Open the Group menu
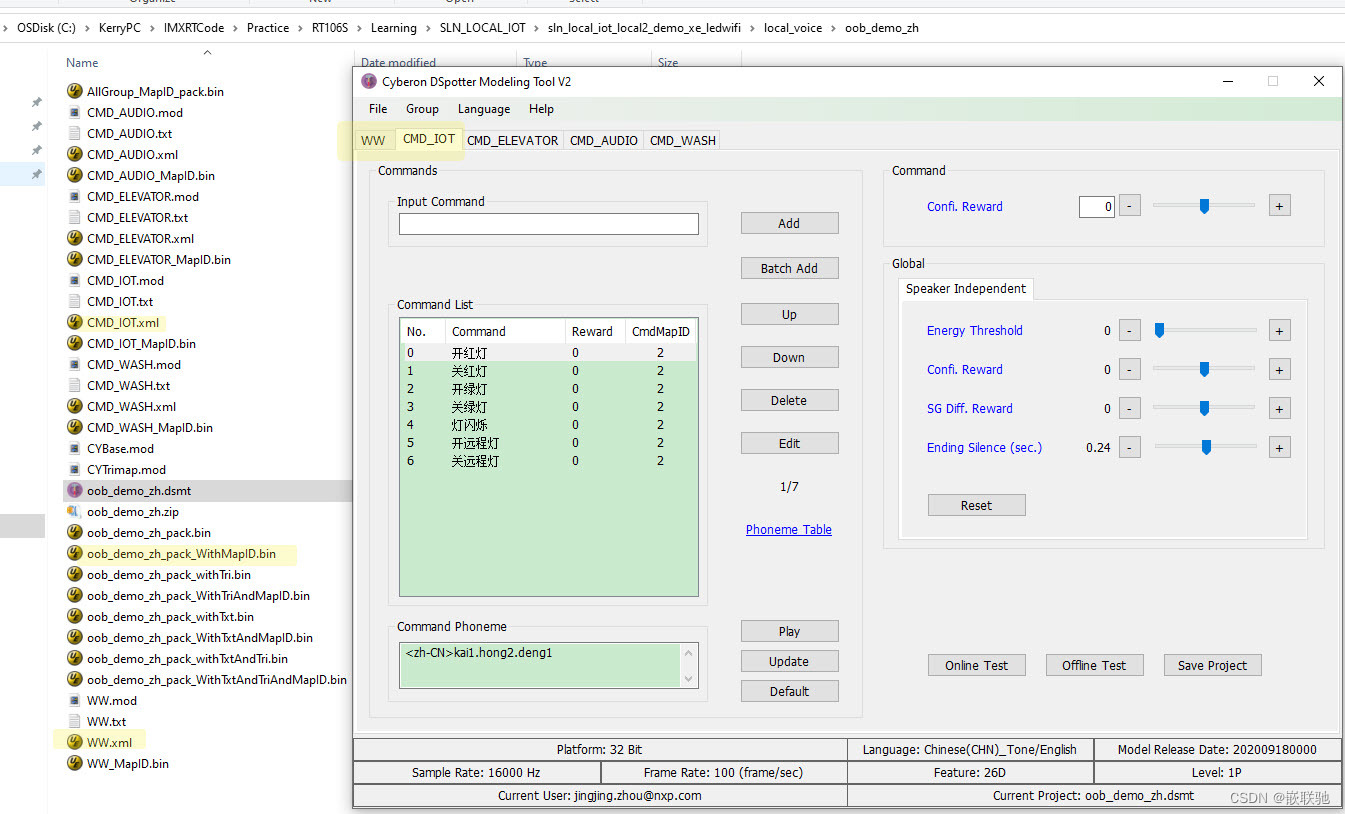The height and width of the screenshot is (814, 1345). [422, 109]
